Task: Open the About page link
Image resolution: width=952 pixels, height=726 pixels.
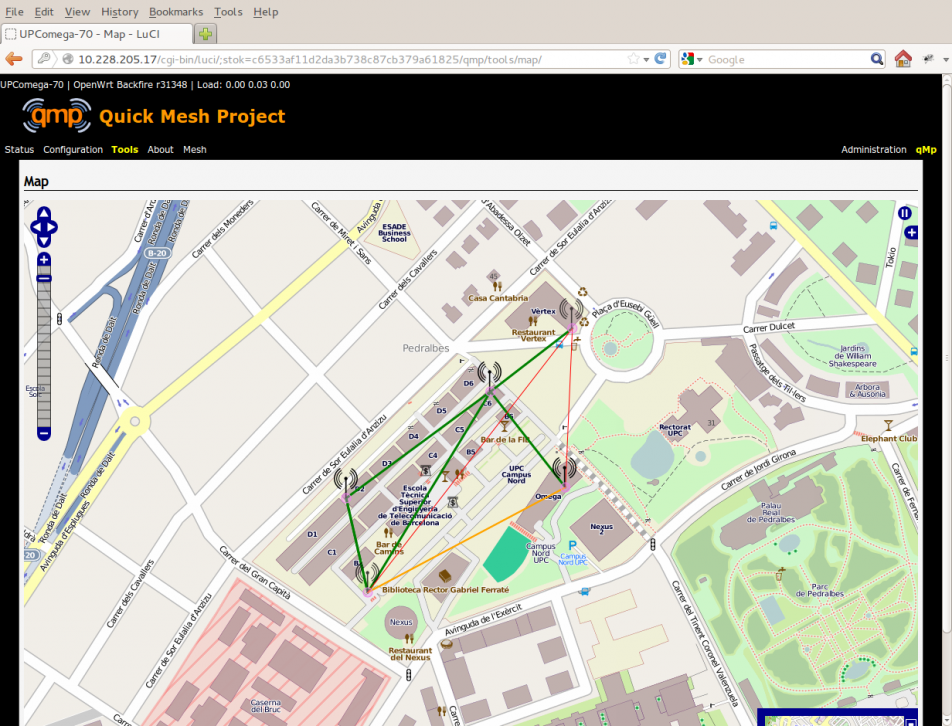Action: (x=160, y=149)
